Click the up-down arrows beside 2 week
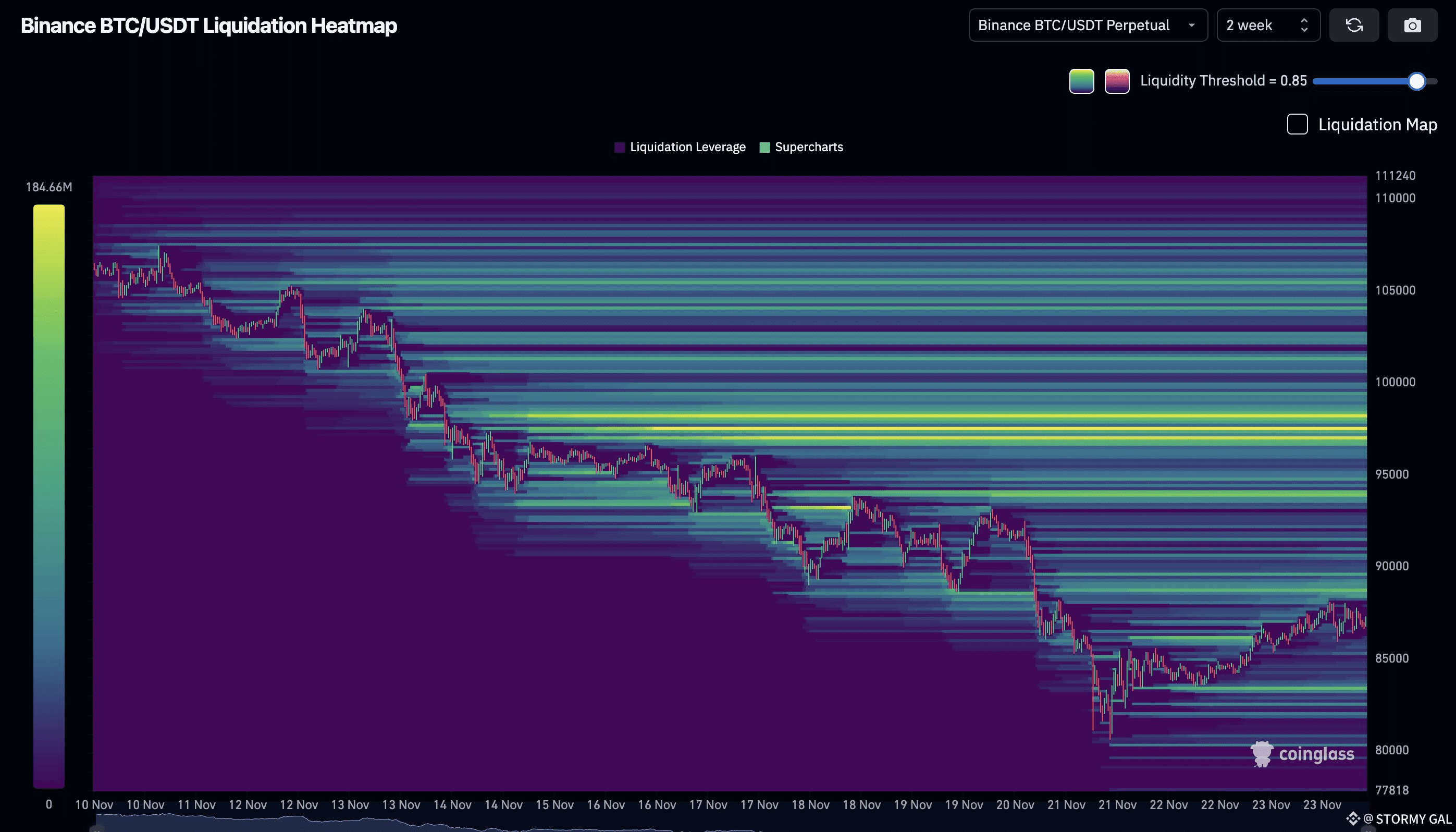The height and width of the screenshot is (832, 1456). (1304, 25)
